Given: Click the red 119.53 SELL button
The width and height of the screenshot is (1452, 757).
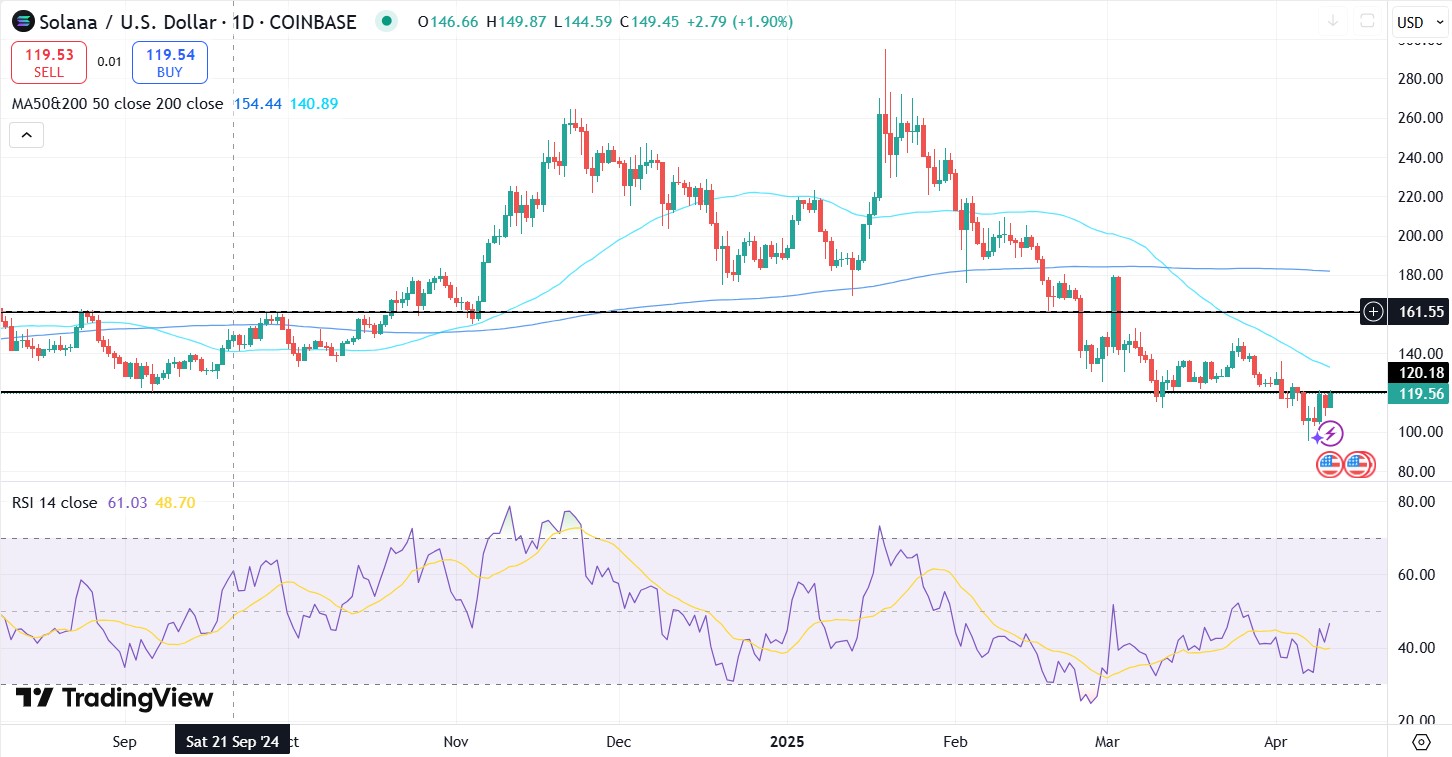Looking at the screenshot, I should 48,62.
